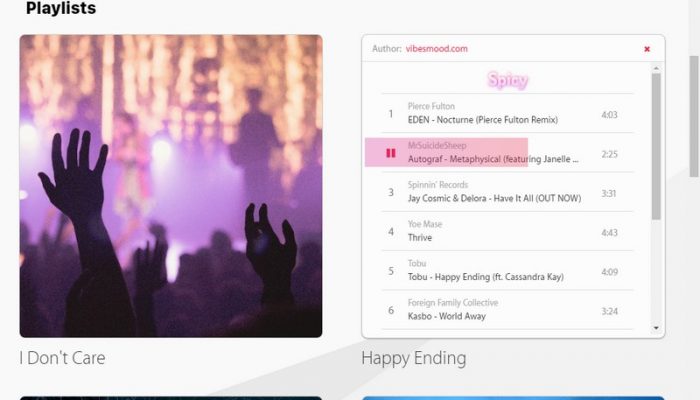Click the Happy Ending playlist title
700x400 pixels.
coord(414,358)
